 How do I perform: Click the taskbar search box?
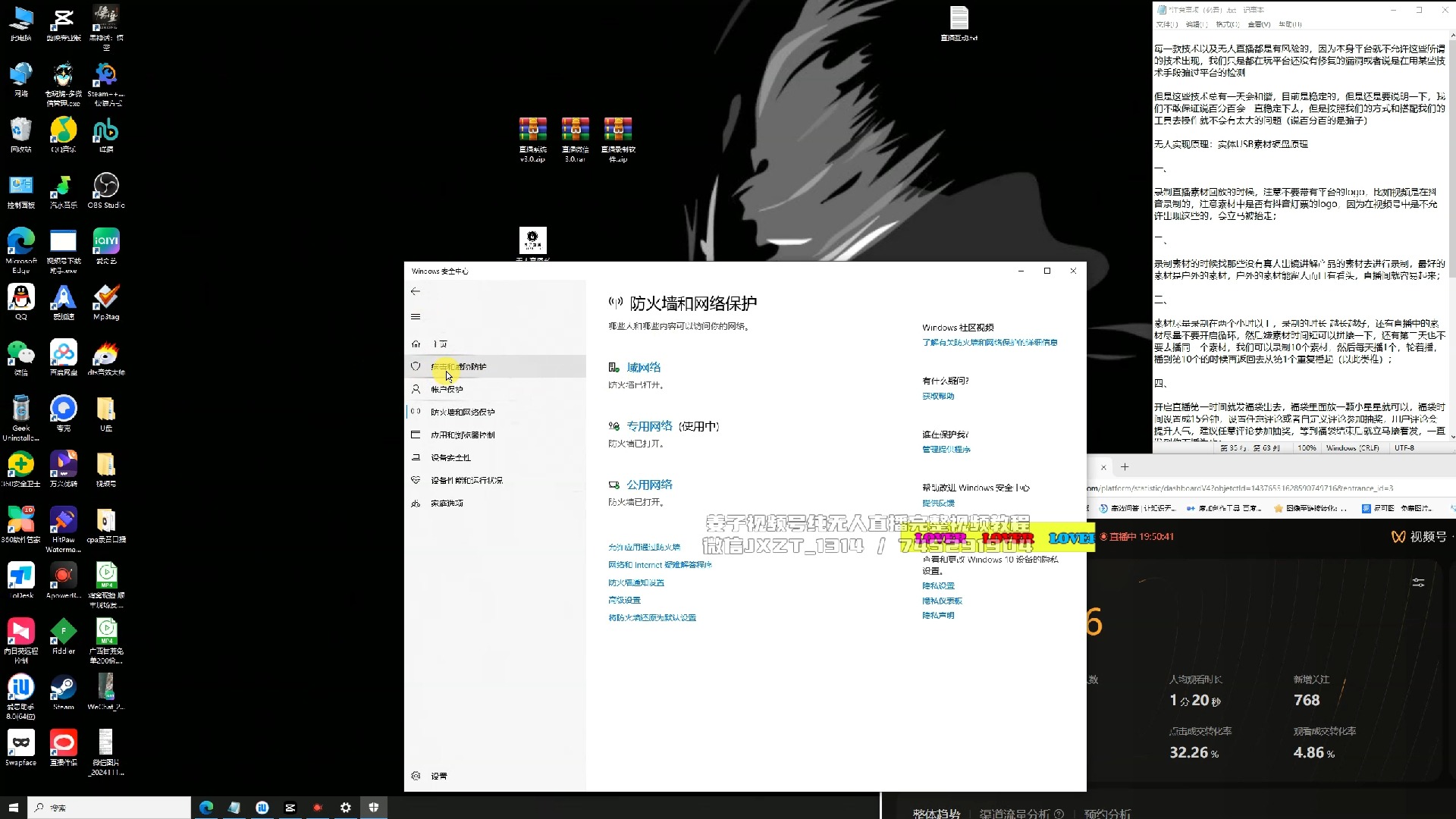109,808
